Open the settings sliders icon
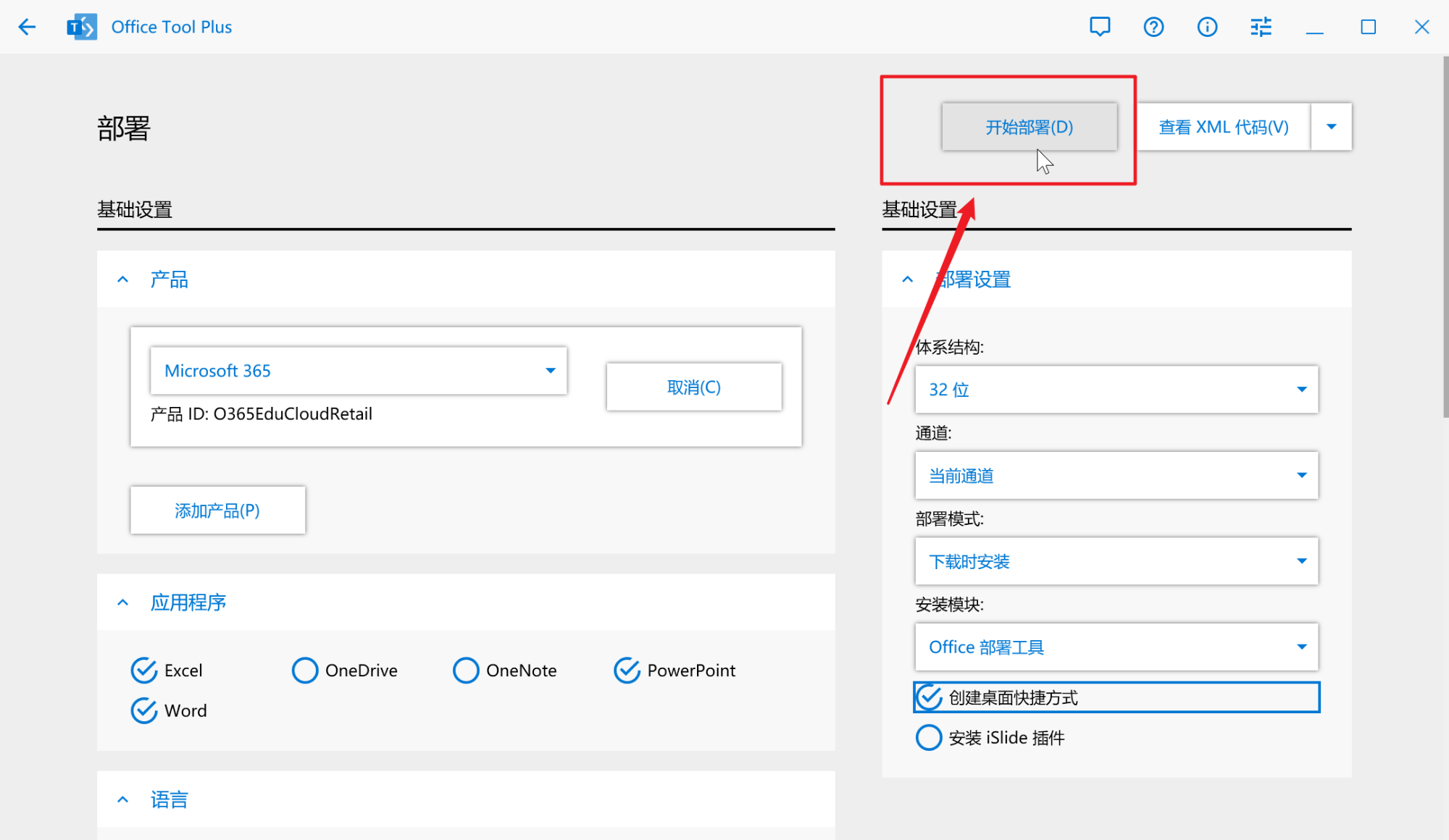The image size is (1449, 840). coord(1261,27)
